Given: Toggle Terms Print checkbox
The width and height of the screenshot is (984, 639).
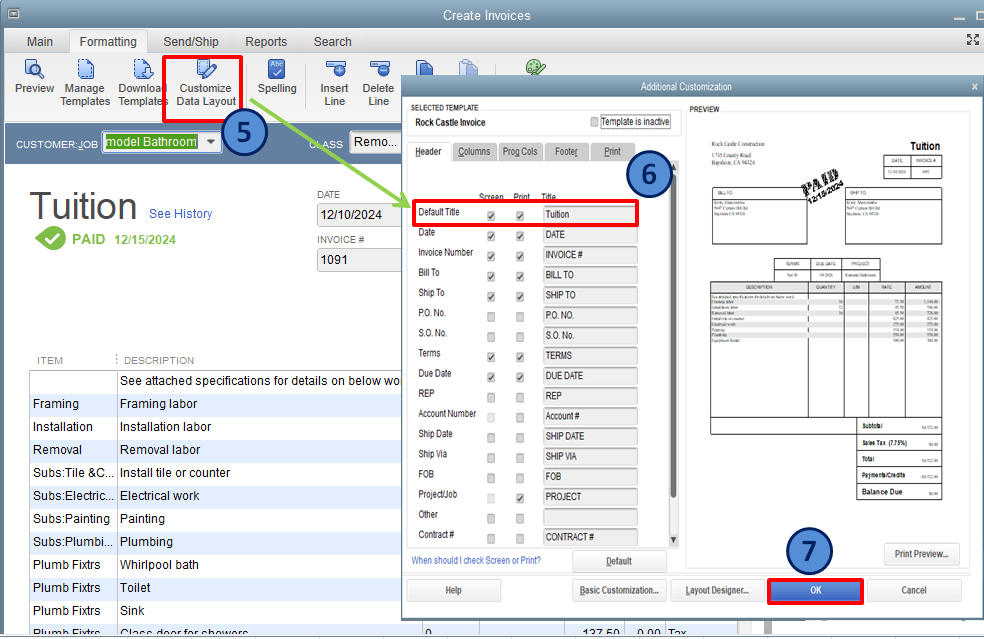Looking at the screenshot, I should click(520, 357).
